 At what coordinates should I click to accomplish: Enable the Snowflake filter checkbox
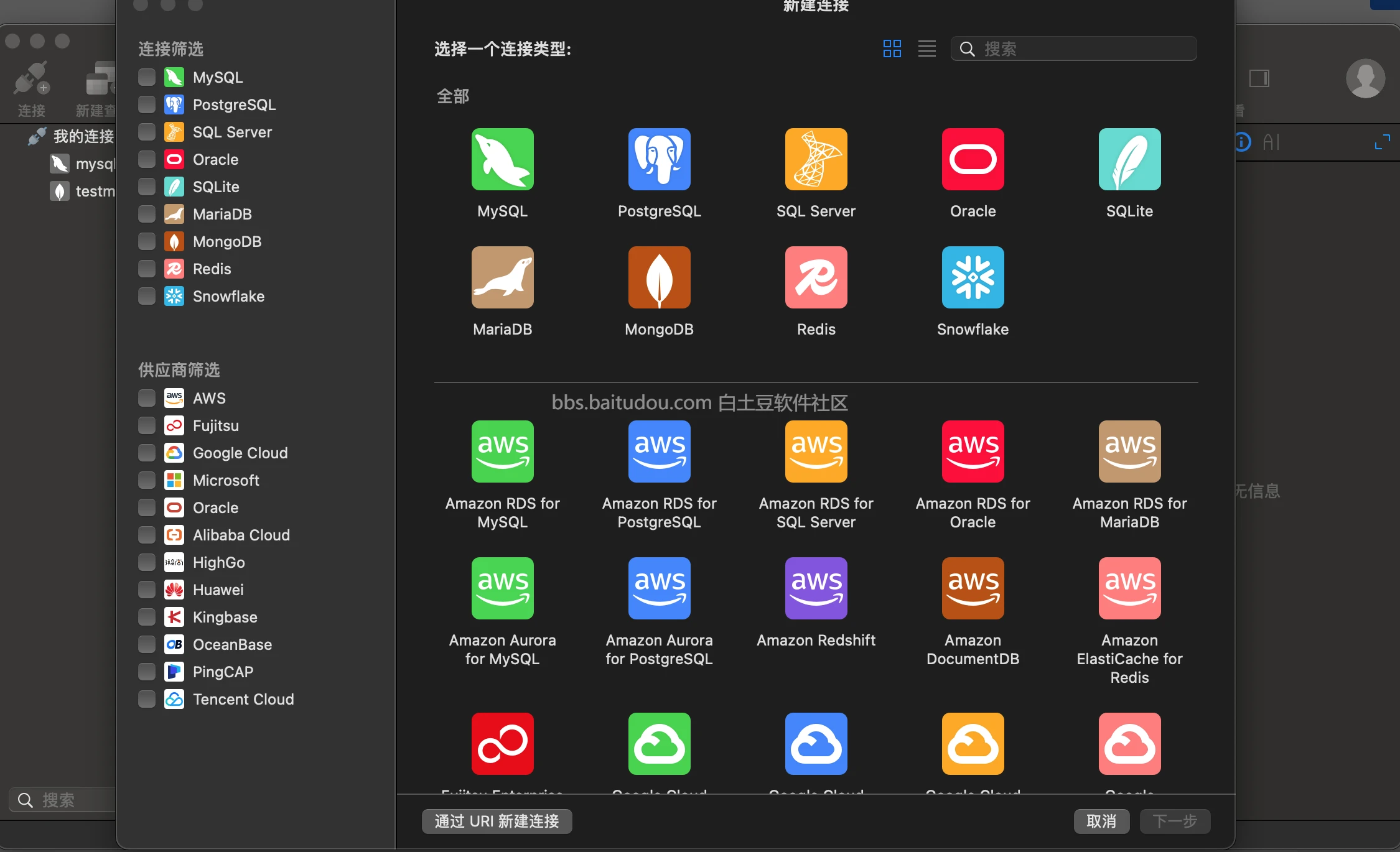tap(147, 296)
